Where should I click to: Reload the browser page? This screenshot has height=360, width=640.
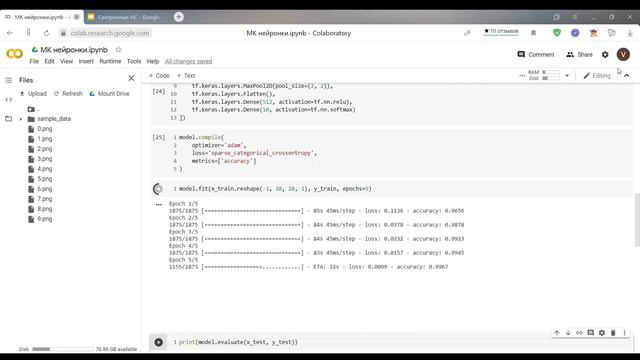[46, 33]
